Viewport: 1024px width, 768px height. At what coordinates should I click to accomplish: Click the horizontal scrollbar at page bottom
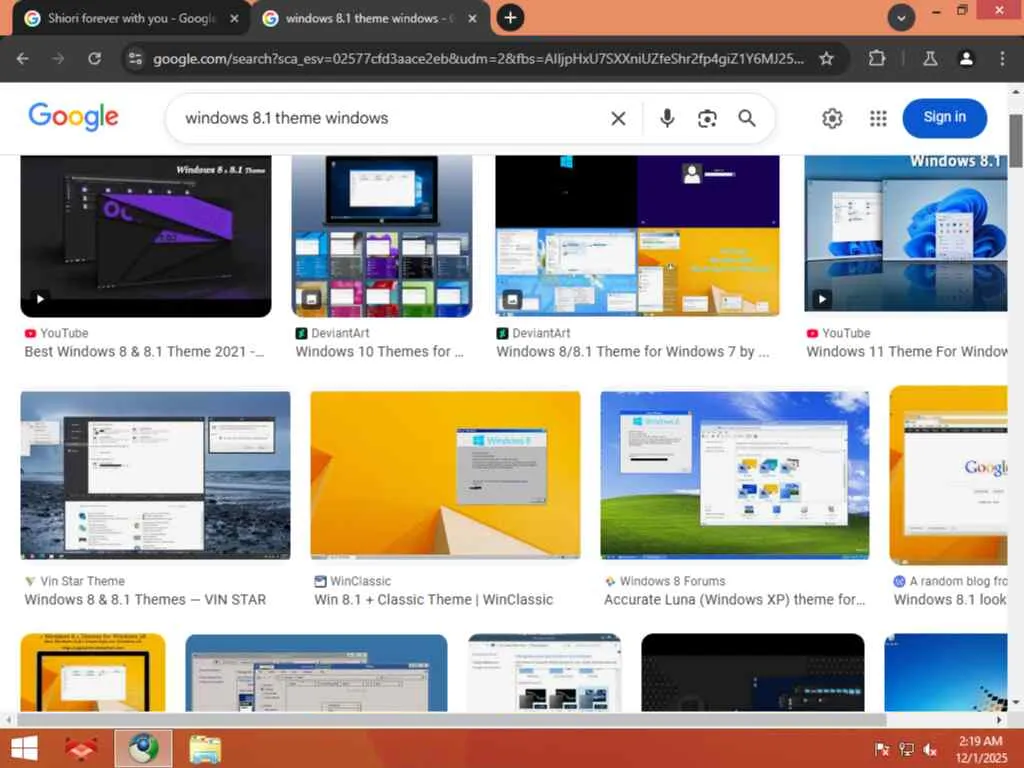tap(451, 720)
